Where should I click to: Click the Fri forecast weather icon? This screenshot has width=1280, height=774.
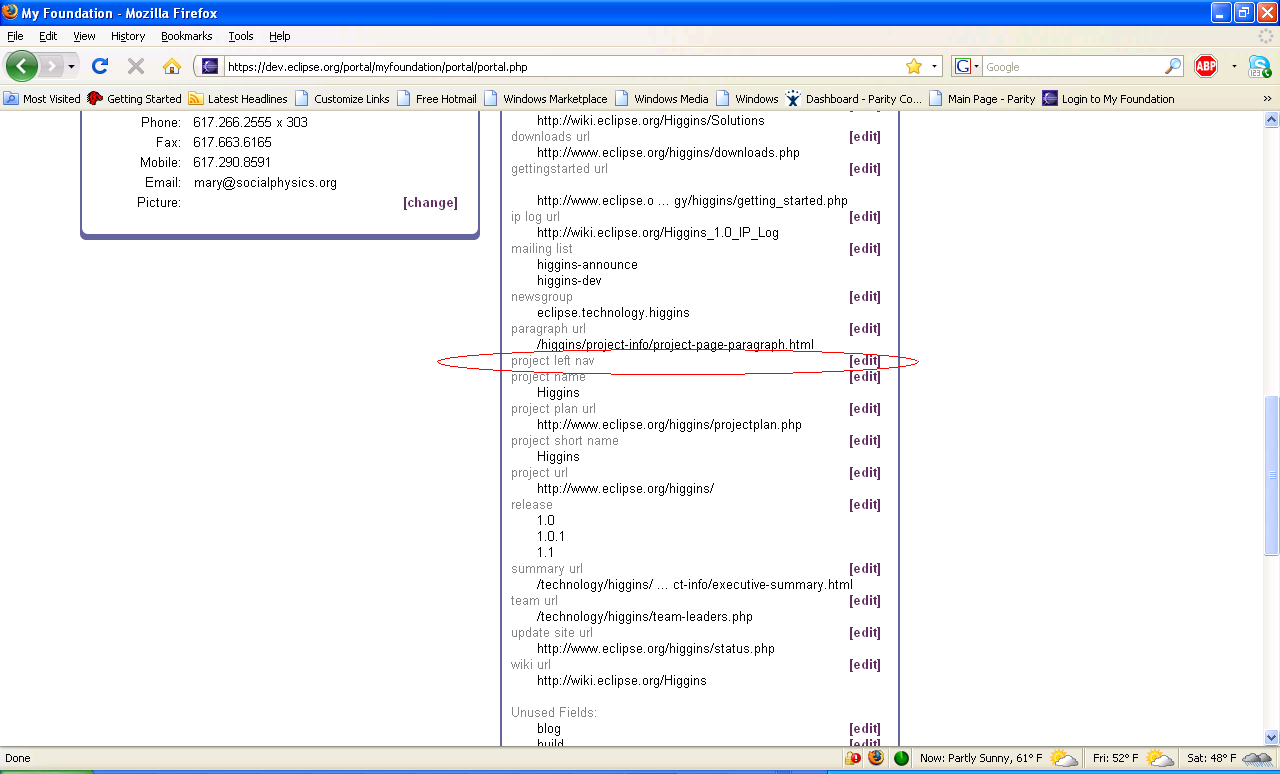click(1159, 758)
